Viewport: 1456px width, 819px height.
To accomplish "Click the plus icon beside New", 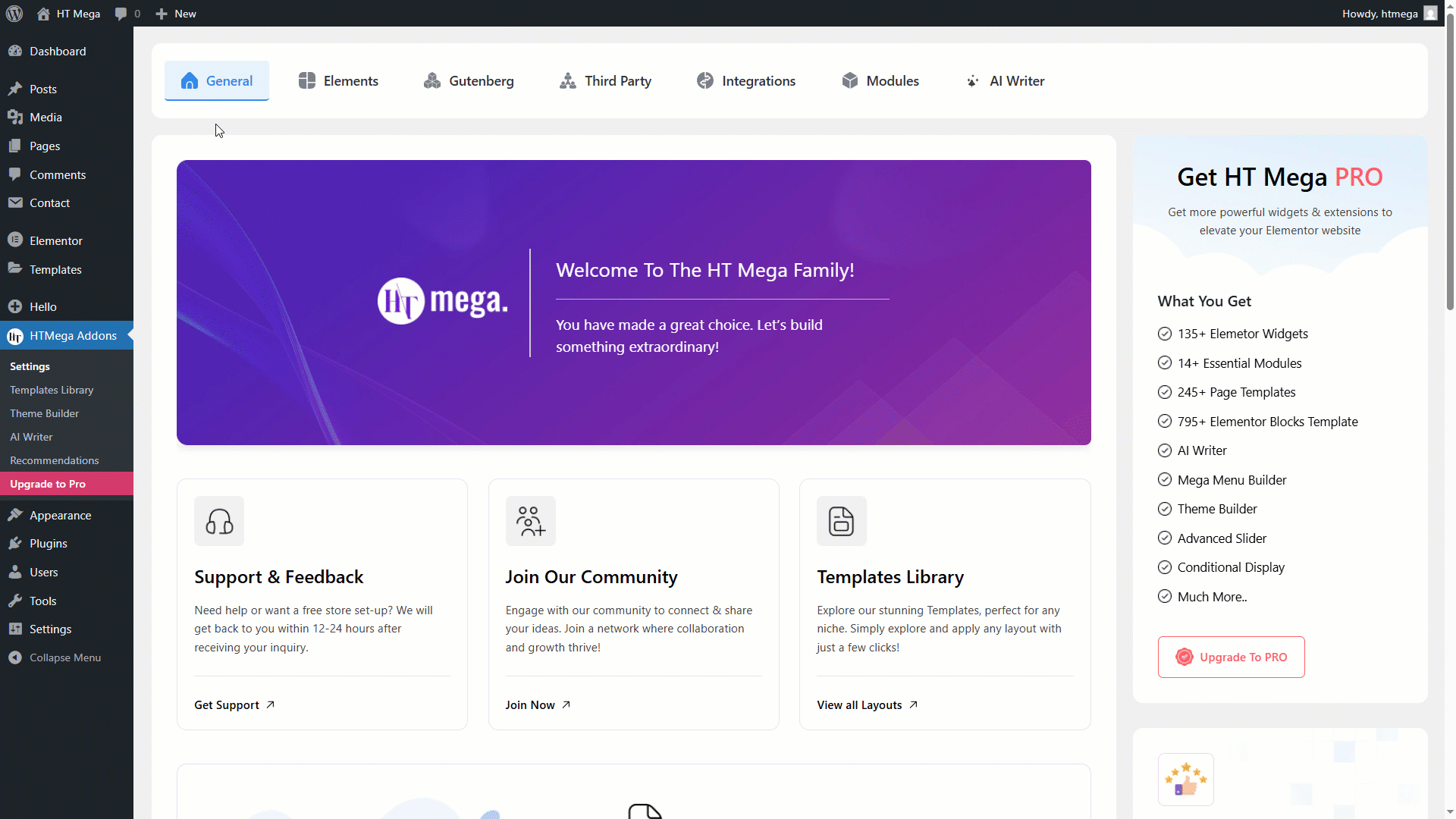I will (162, 14).
